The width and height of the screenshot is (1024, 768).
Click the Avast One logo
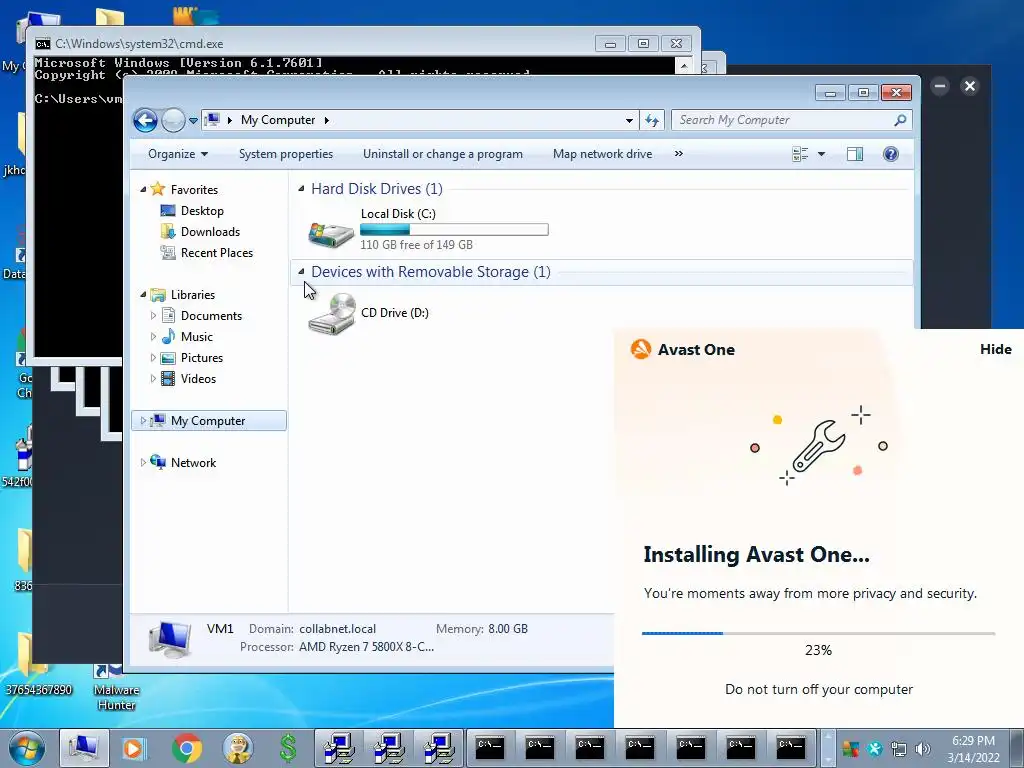(641, 349)
